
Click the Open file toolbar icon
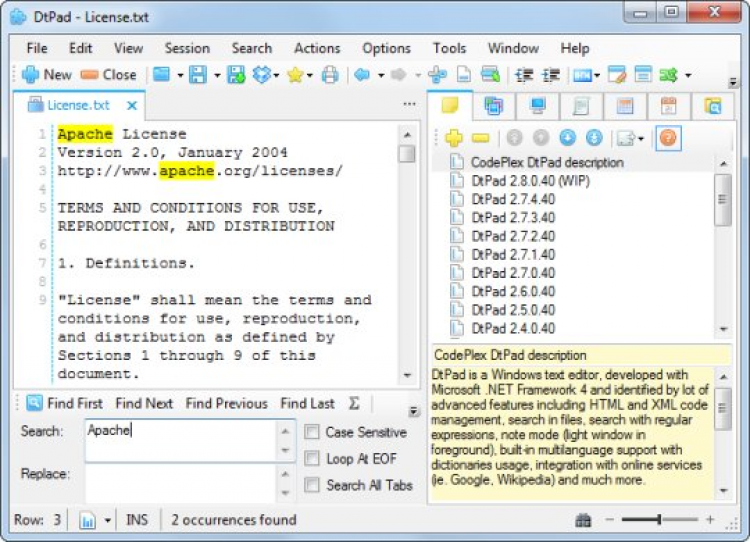162,75
